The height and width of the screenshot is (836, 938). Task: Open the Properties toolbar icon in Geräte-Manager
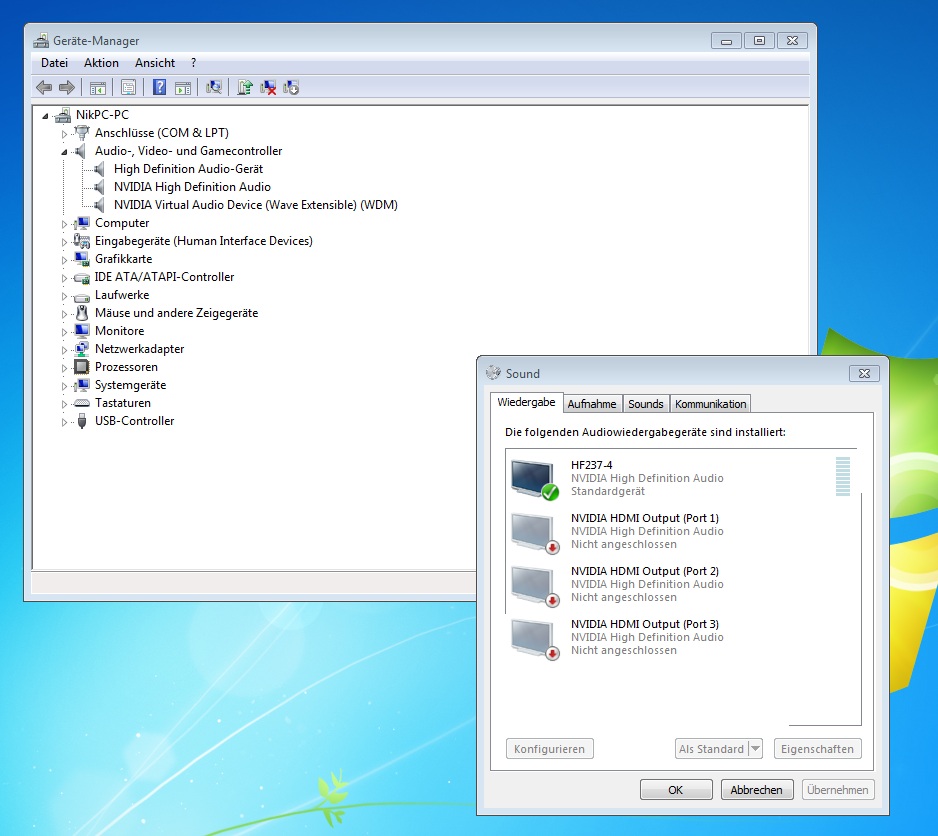pos(129,87)
